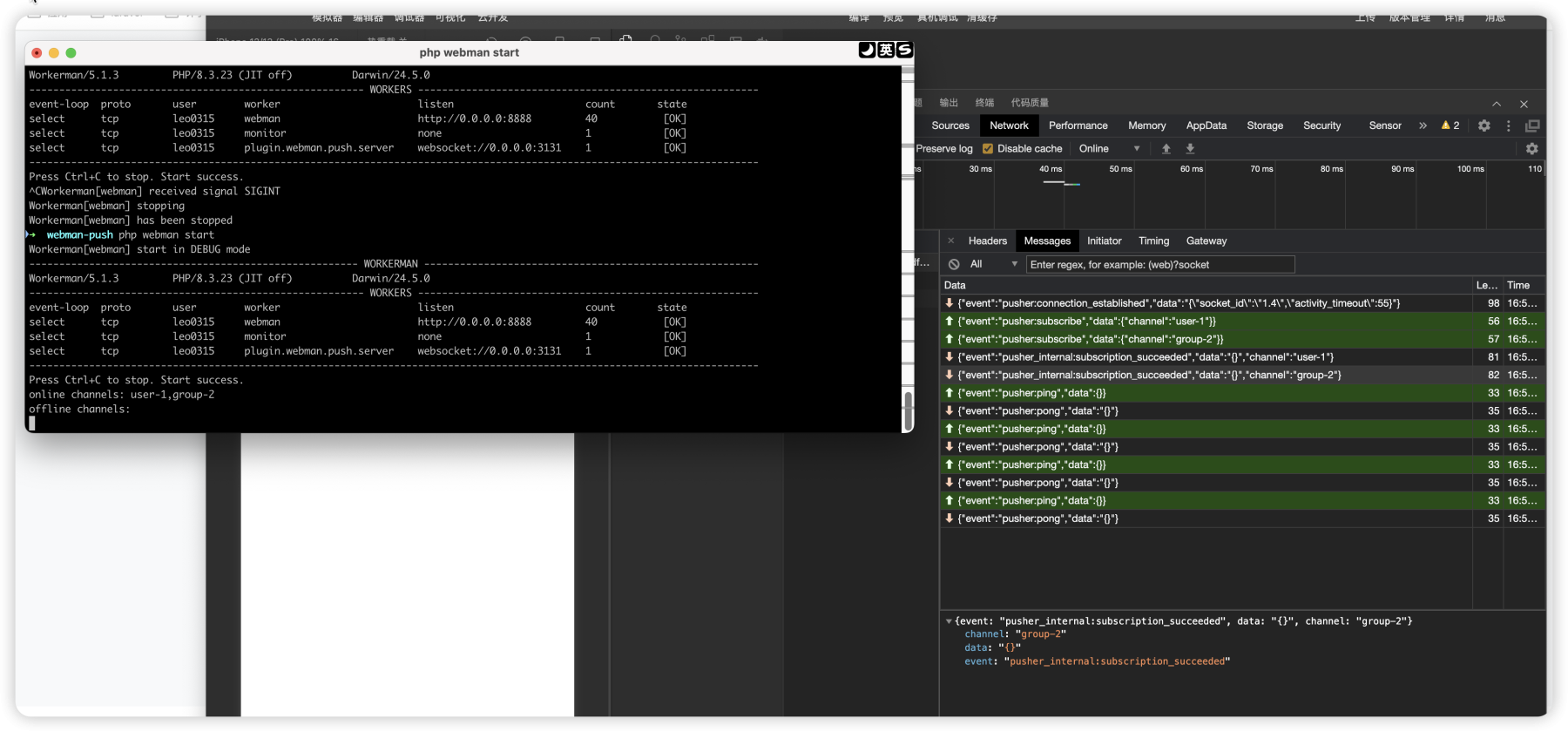This screenshot has height=732, width=1568.
Task: Click the request bar in the network timeline
Action: [1062, 183]
